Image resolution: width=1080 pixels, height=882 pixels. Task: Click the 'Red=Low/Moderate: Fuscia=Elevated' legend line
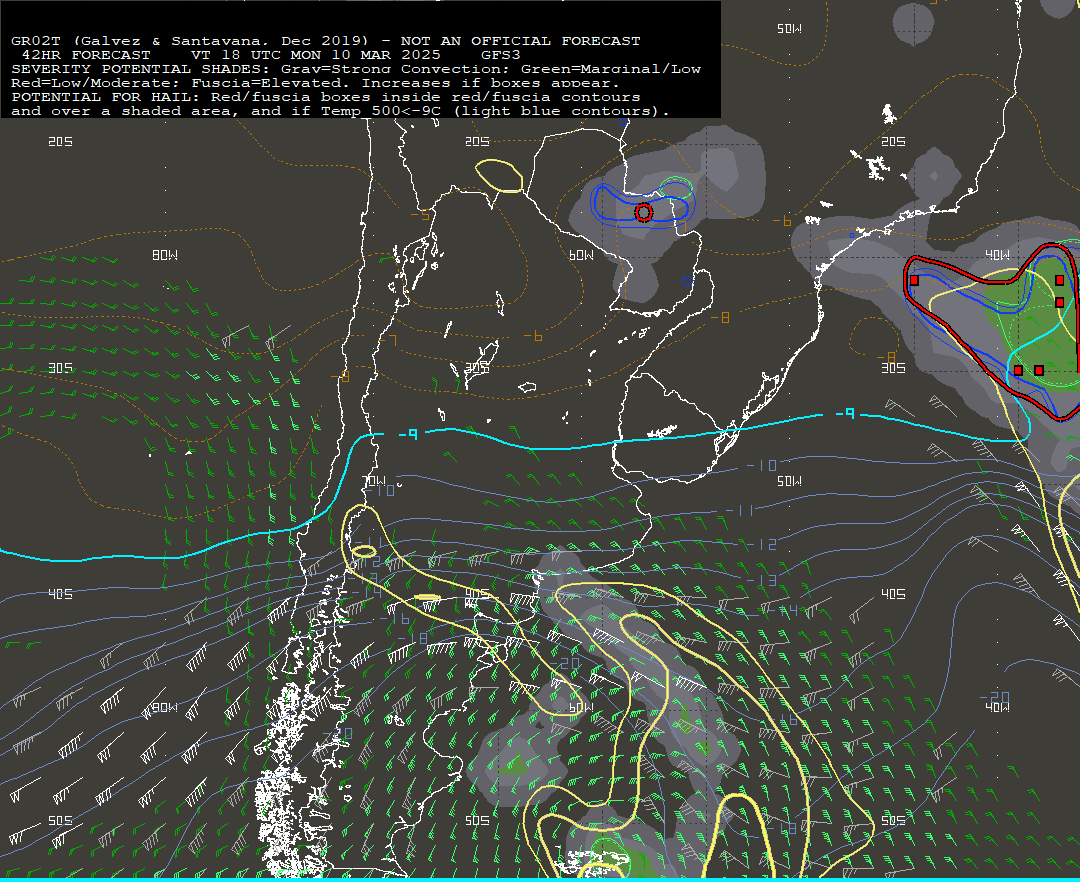tap(315, 83)
